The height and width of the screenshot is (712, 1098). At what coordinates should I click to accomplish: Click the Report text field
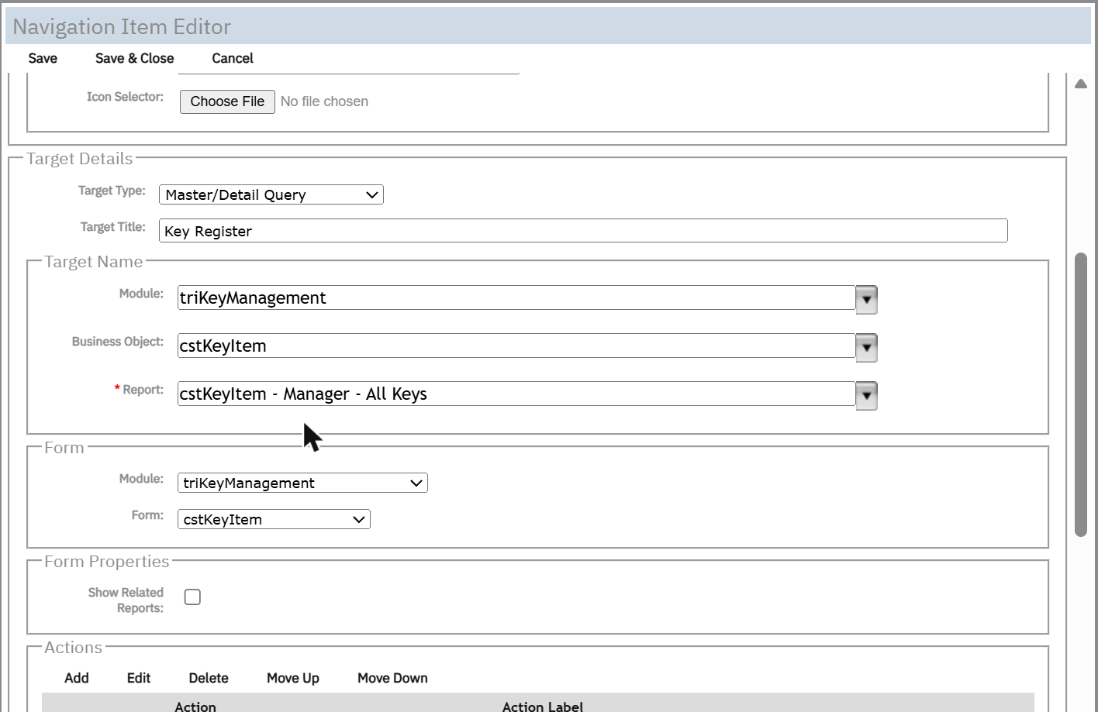(516, 393)
